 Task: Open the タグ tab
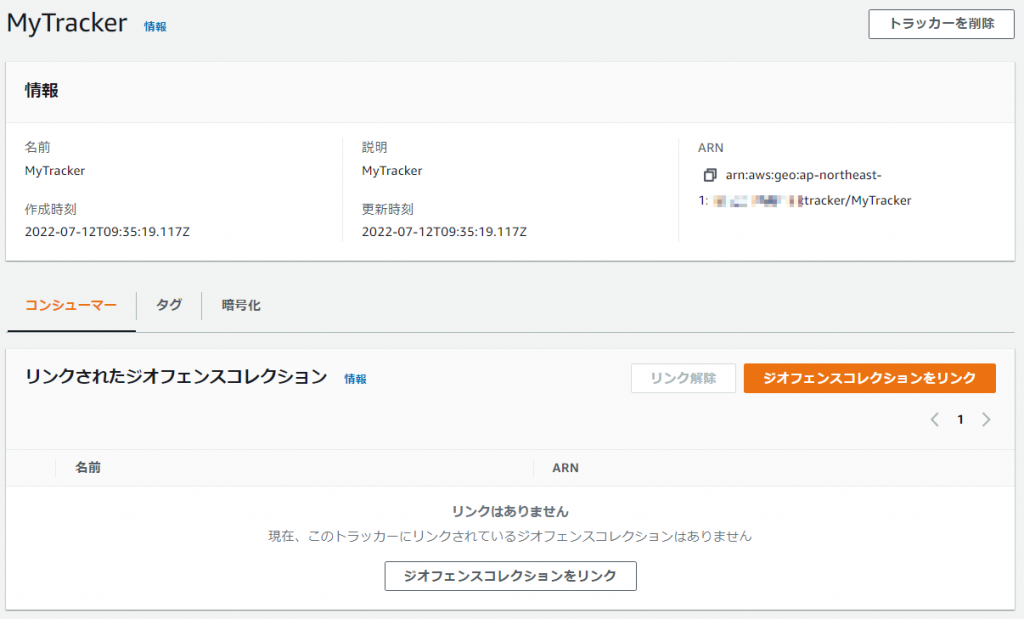pyautogui.click(x=169, y=305)
